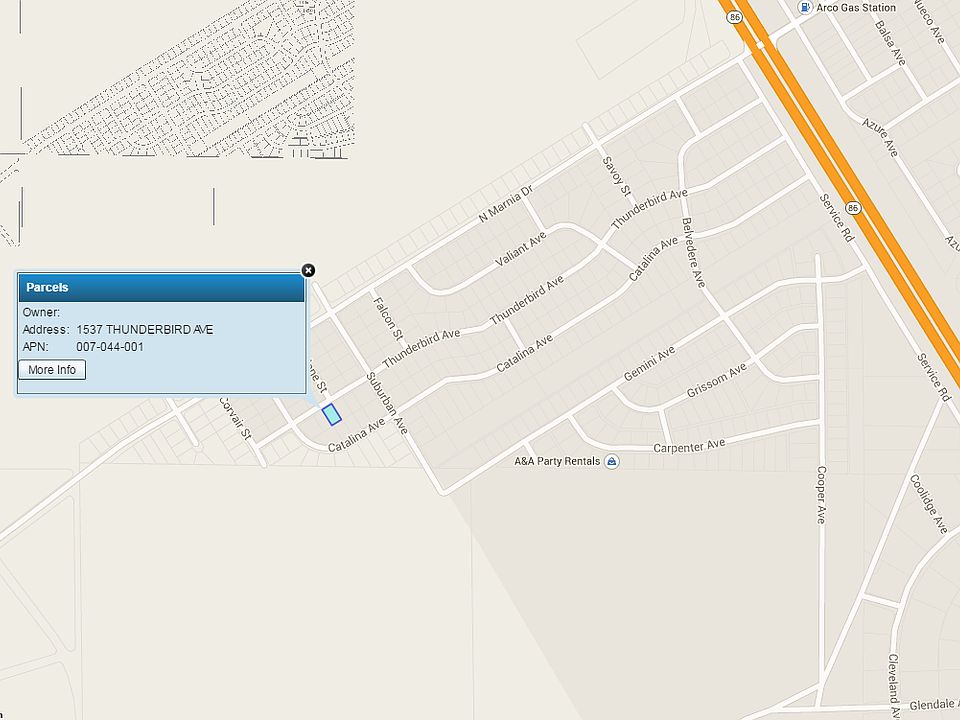Select the highlighted blue parcel polygon

click(331, 414)
